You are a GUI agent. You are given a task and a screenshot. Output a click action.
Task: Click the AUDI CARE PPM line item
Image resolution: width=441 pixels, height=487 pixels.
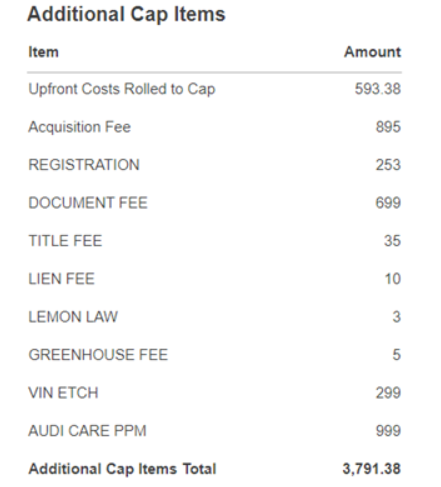tap(87, 431)
